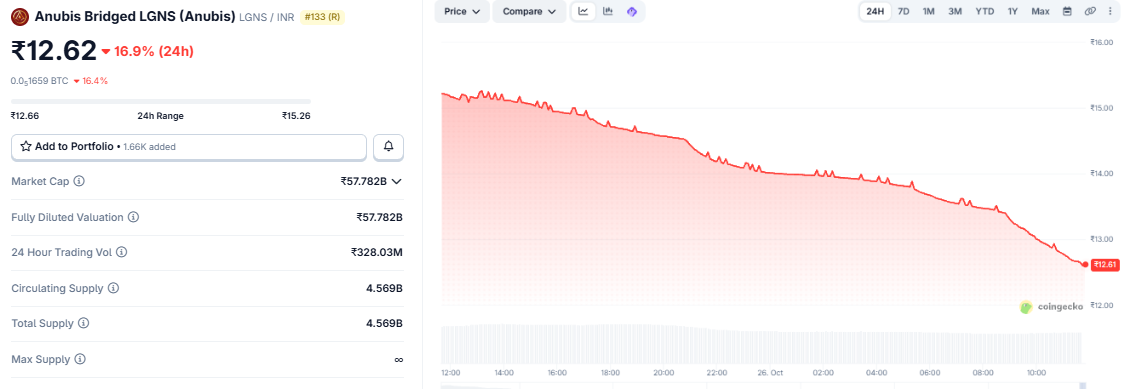Image resolution: width=1125 pixels, height=389 pixels.
Task: Click the 16.4% BTC change text
Action: pyautogui.click(x=95, y=81)
